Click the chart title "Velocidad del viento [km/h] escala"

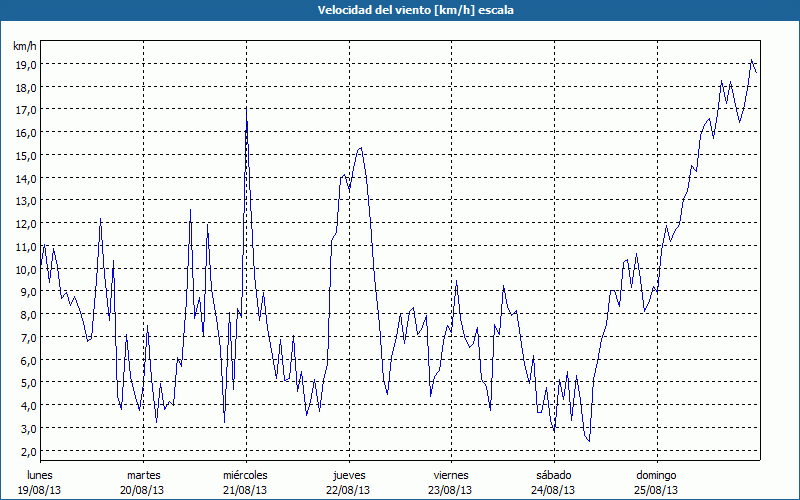[400, 11]
